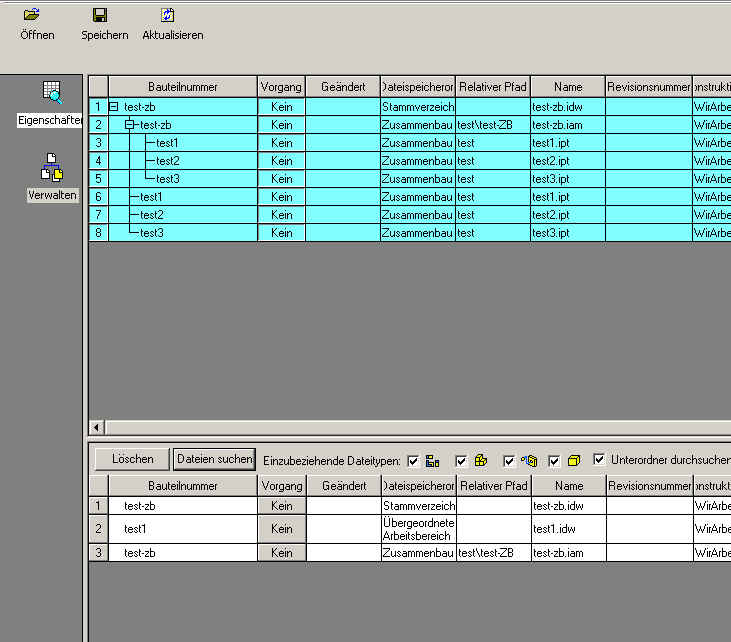Toggle the Unterordner durchsuchen checkbox
Viewport: 731px width, 642px height.
click(x=599, y=460)
